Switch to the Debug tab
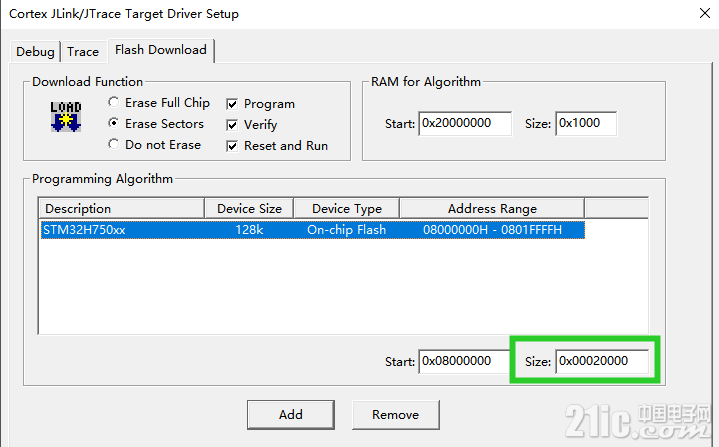This screenshot has height=447, width=719. click(35, 51)
